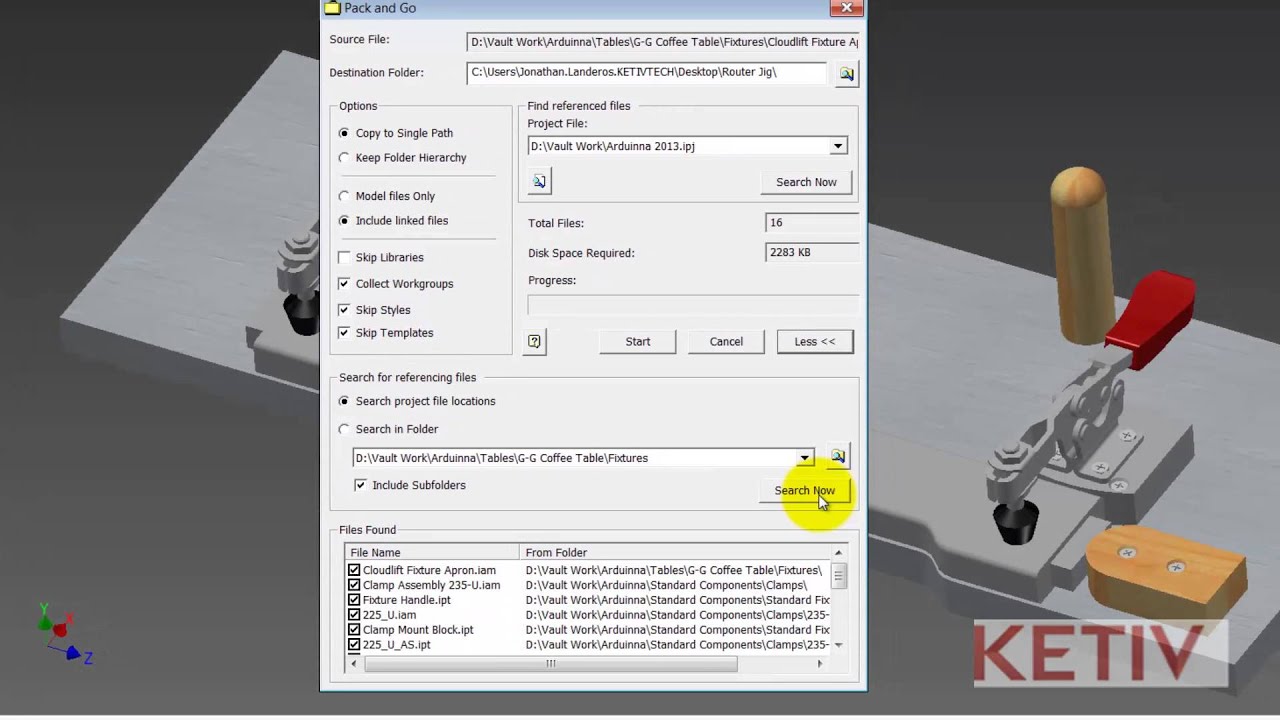
Task: Enable Skip Libraries checkbox
Action: point(344,258)
